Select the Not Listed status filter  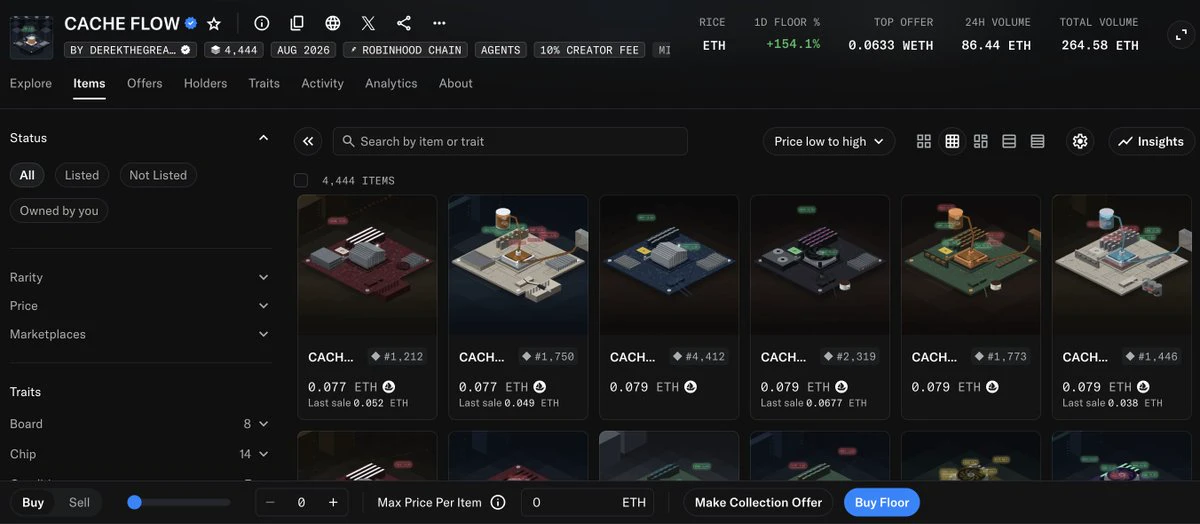(158, 175)
